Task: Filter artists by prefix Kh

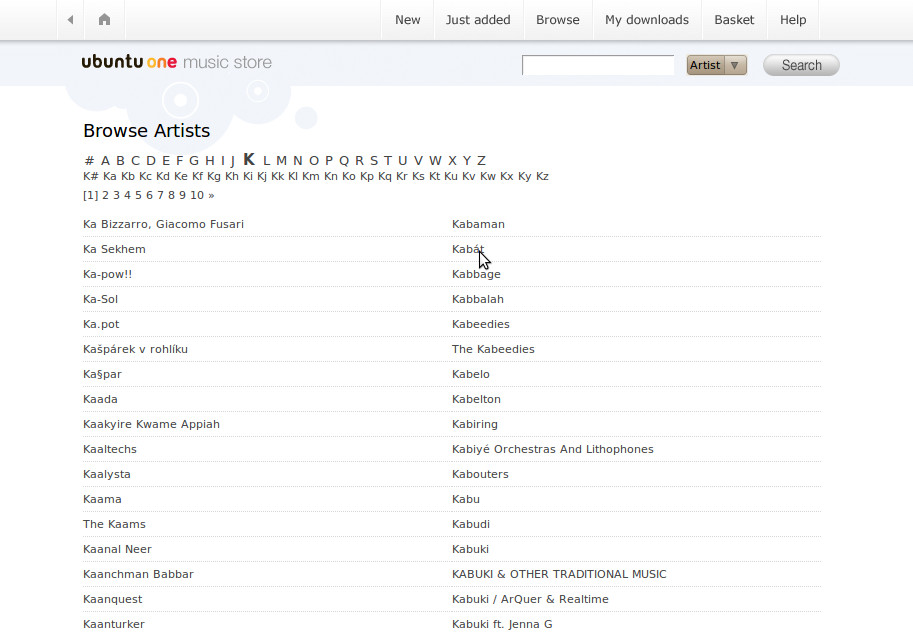Action: coord(232,176)
